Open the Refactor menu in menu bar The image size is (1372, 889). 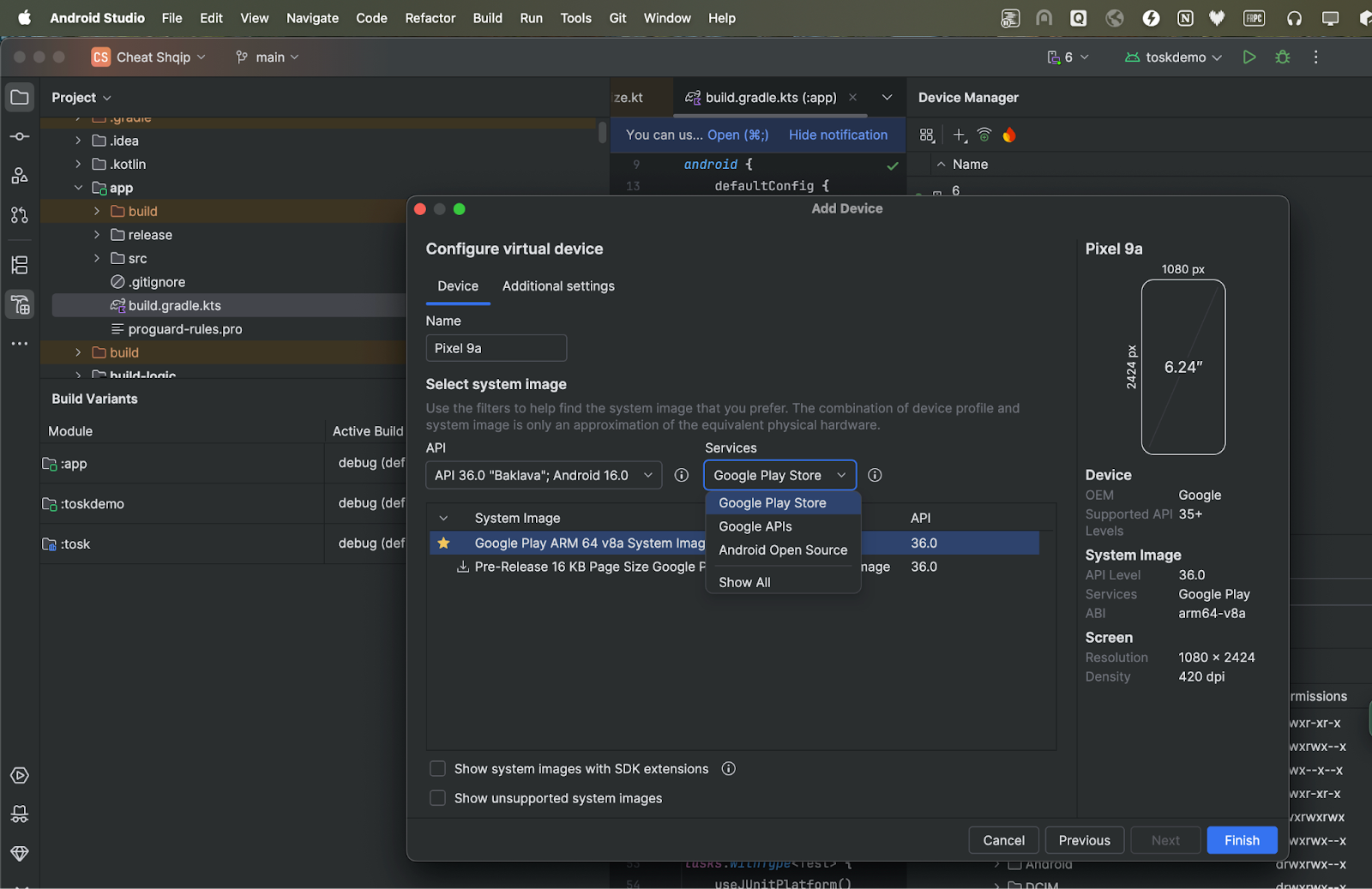click(x=430, y=18)
